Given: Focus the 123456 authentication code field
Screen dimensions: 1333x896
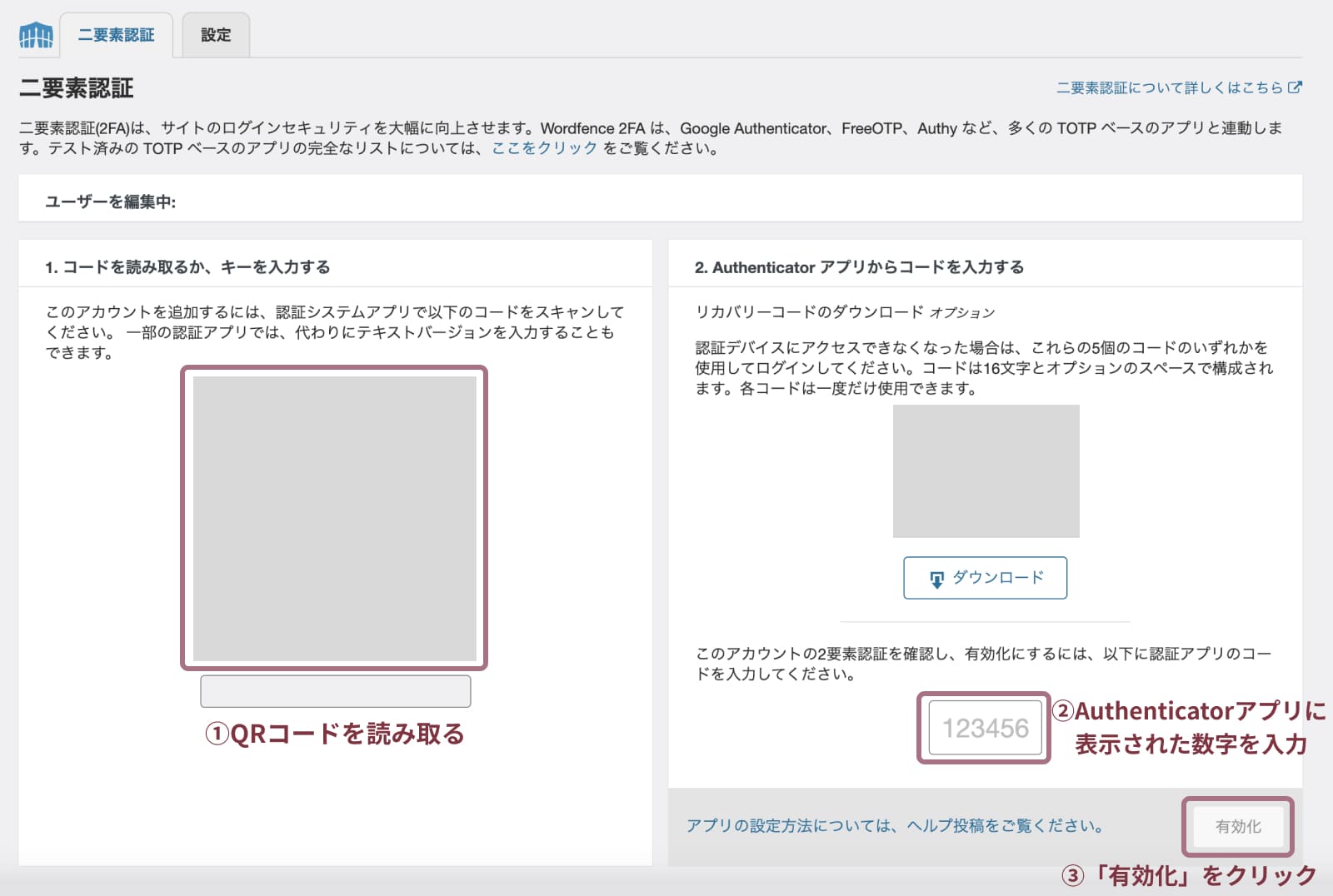Looking at the screenshot, I should [985, 729].
